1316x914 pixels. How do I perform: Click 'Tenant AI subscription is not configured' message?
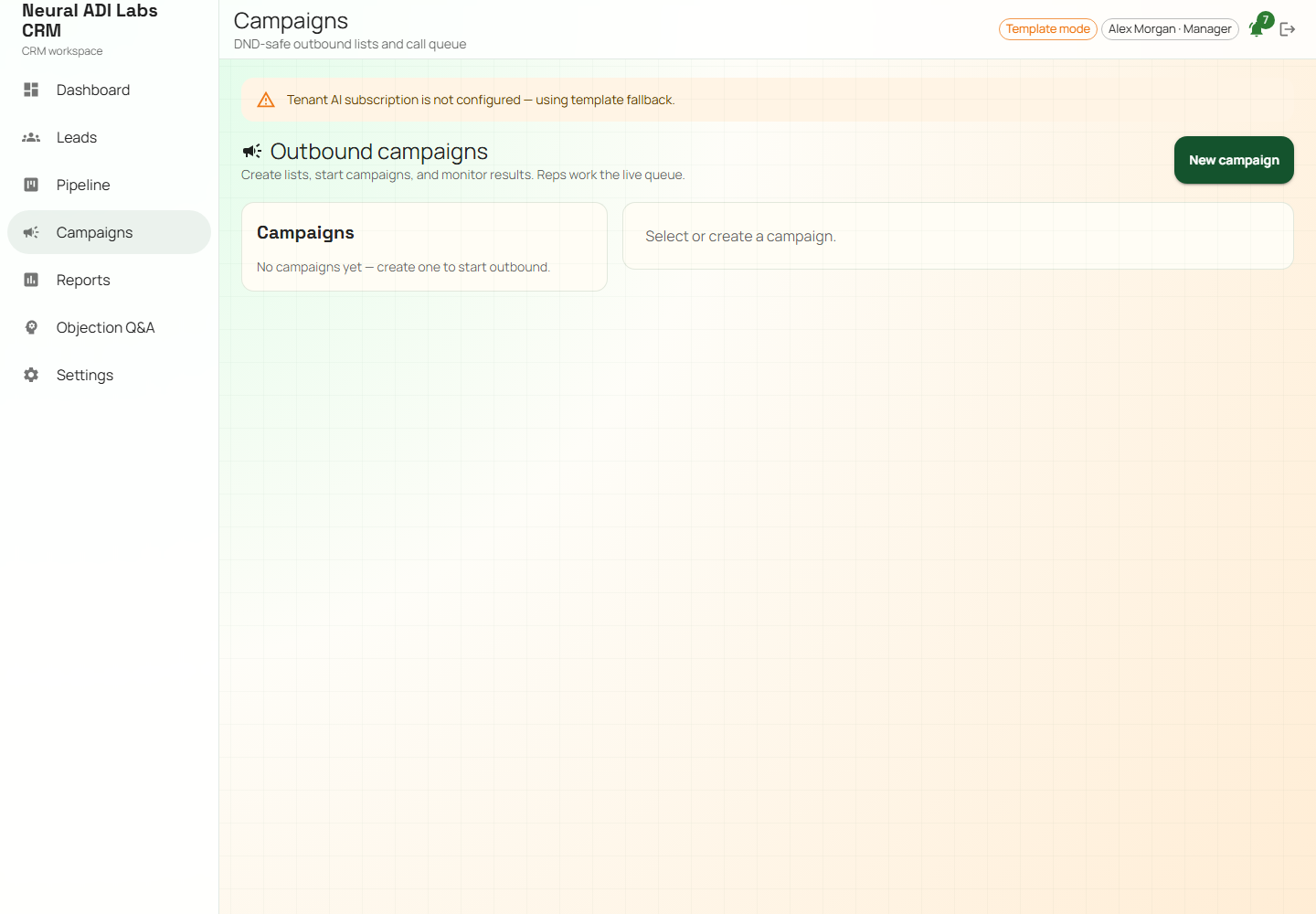point(481,100)
